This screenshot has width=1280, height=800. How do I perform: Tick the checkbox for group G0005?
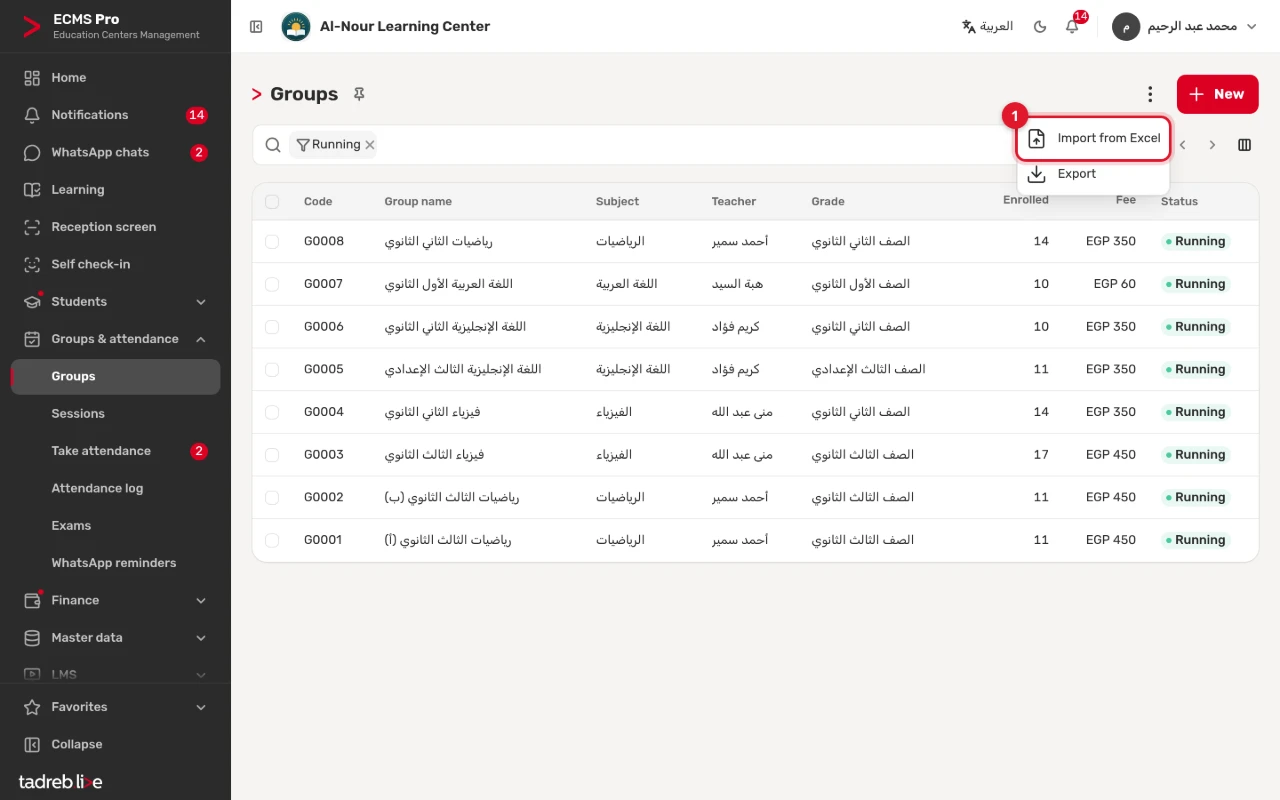pyautogui.click(x=272, y=370)
